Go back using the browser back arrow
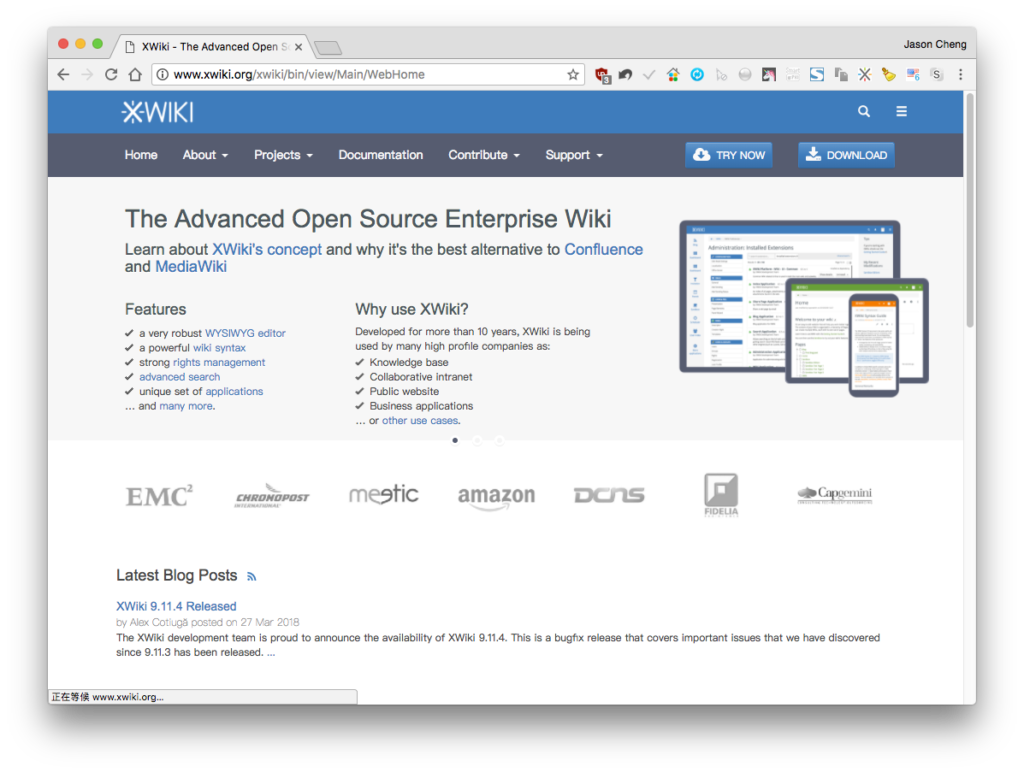This screenshot has width=1024, height=773. point(63,74)
